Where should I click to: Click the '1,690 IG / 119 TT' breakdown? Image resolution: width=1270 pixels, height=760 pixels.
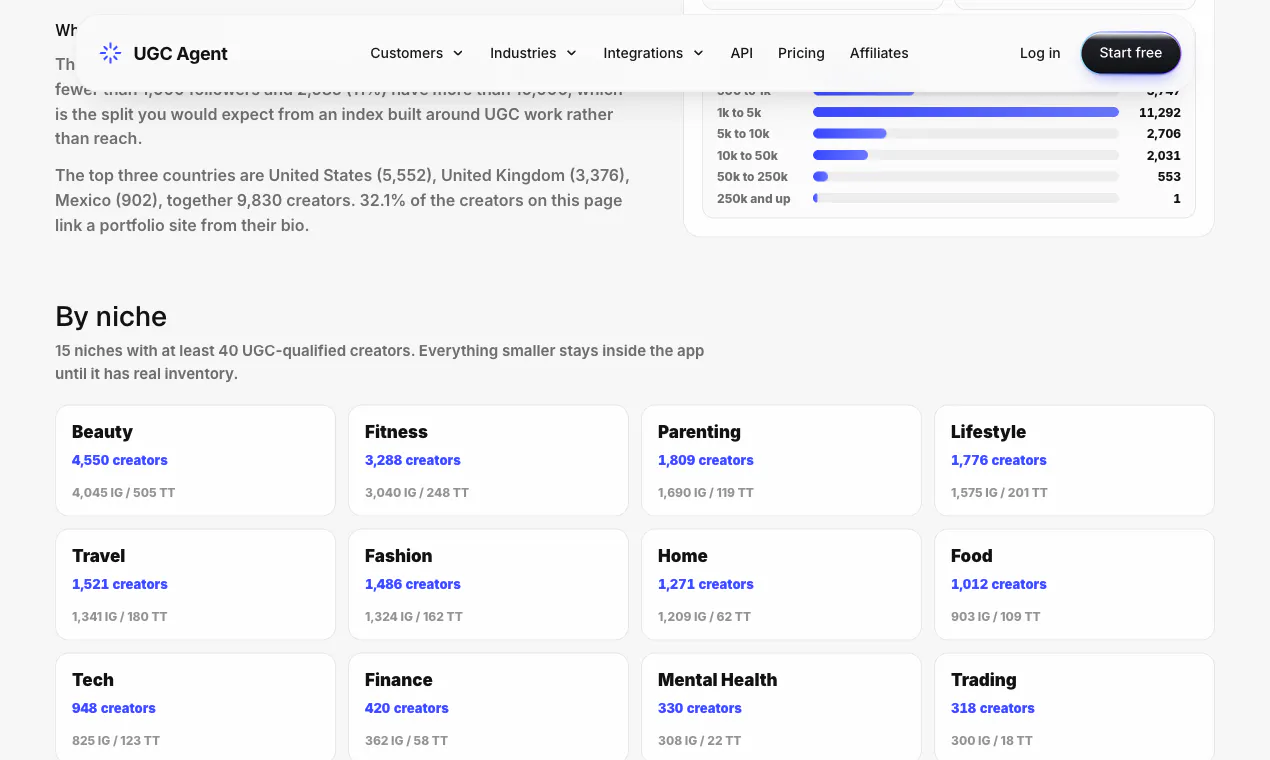(x=705, y=493)
